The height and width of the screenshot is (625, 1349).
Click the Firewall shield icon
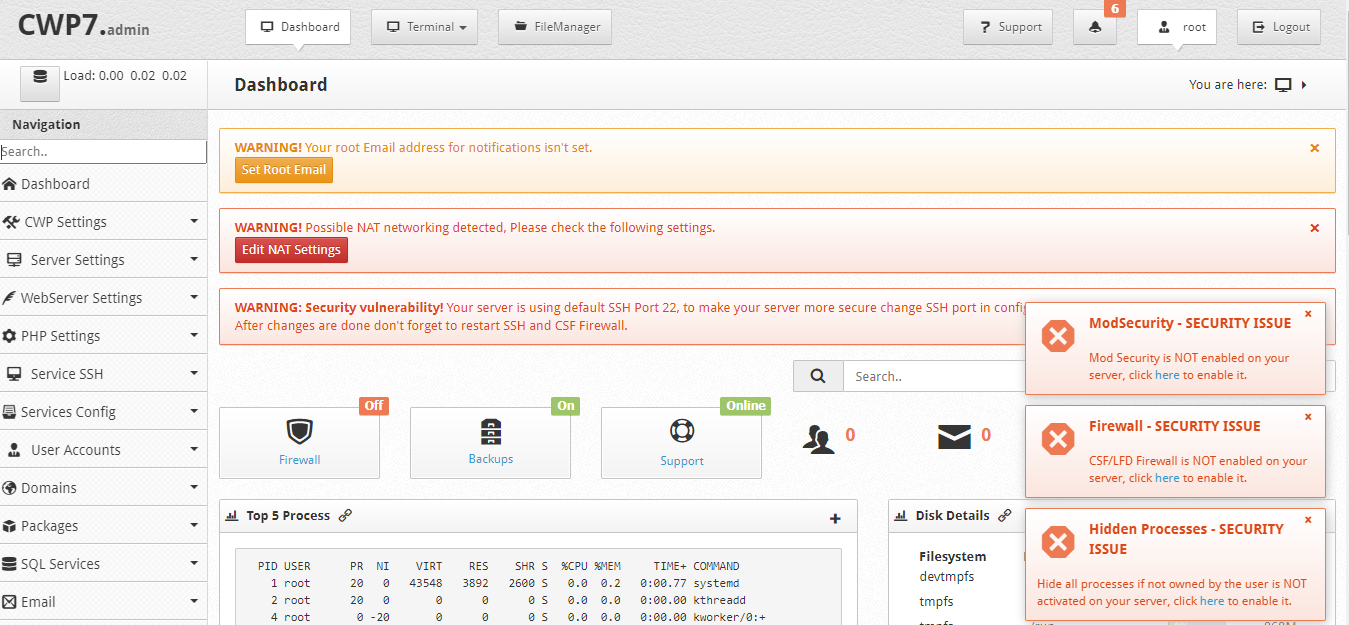299,431
